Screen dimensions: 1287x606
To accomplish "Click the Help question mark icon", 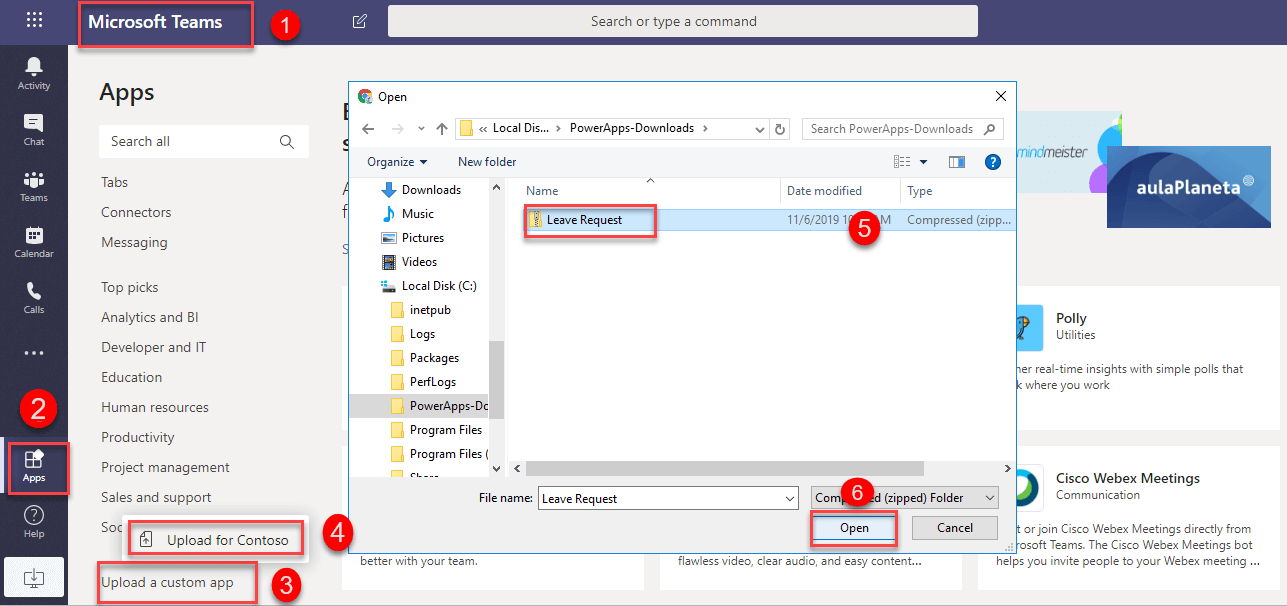I will click(x=34, y=520).
